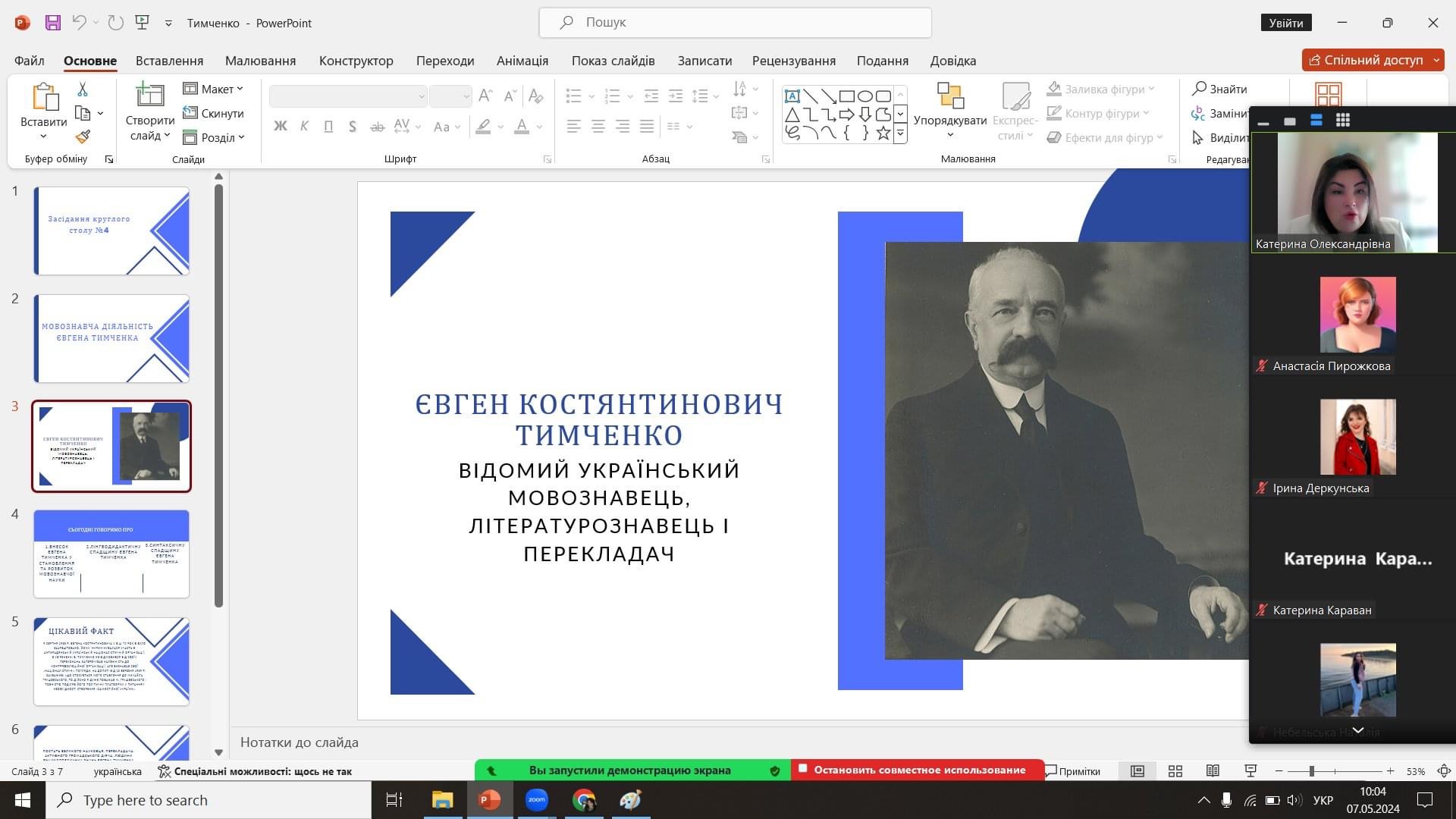Viewport: 1456px width, 819px height.
Task: Open font color dropdown arrow
Action: click(x=539, y=127)
